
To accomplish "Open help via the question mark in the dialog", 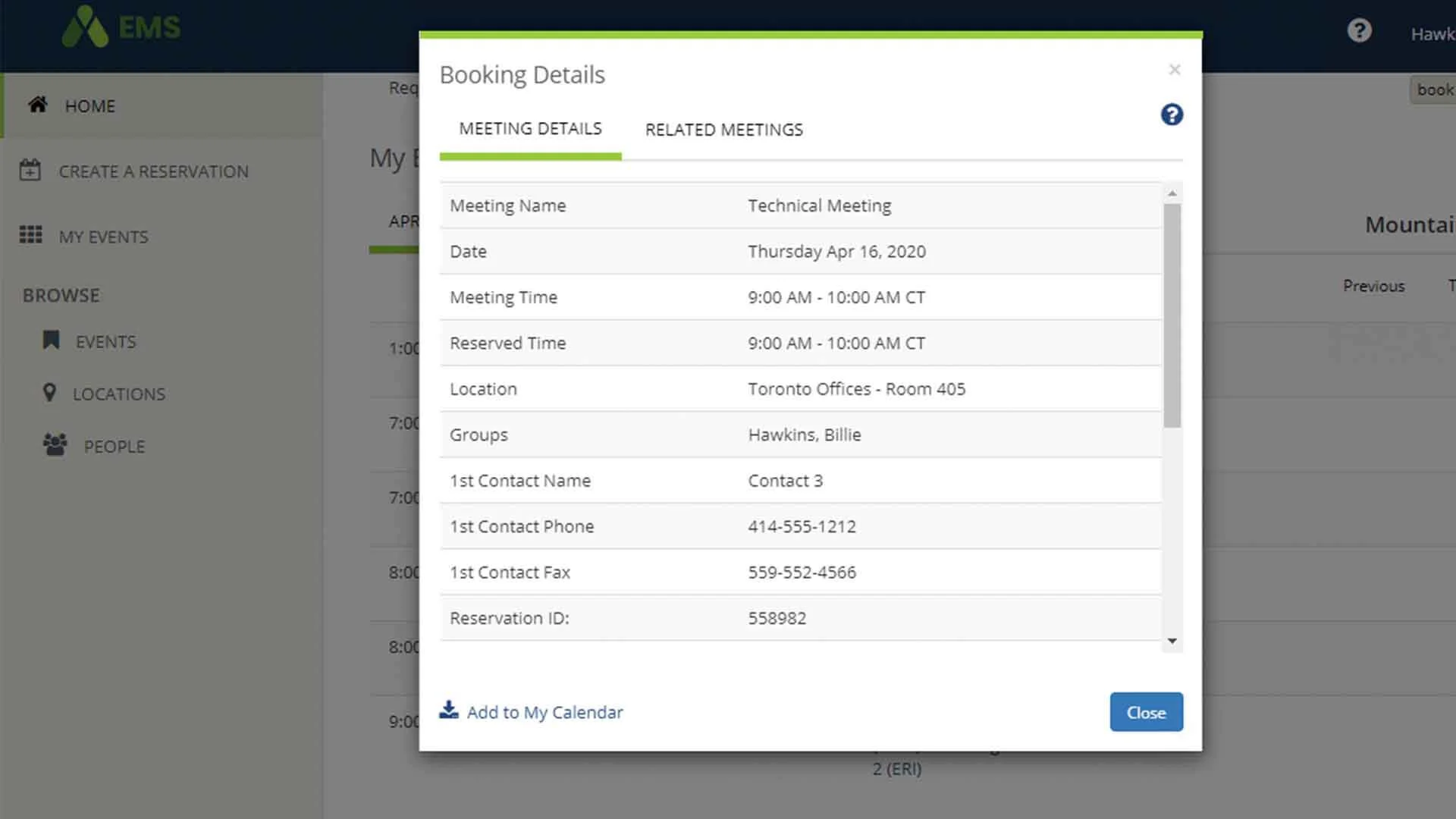I will coord(1172,115).
